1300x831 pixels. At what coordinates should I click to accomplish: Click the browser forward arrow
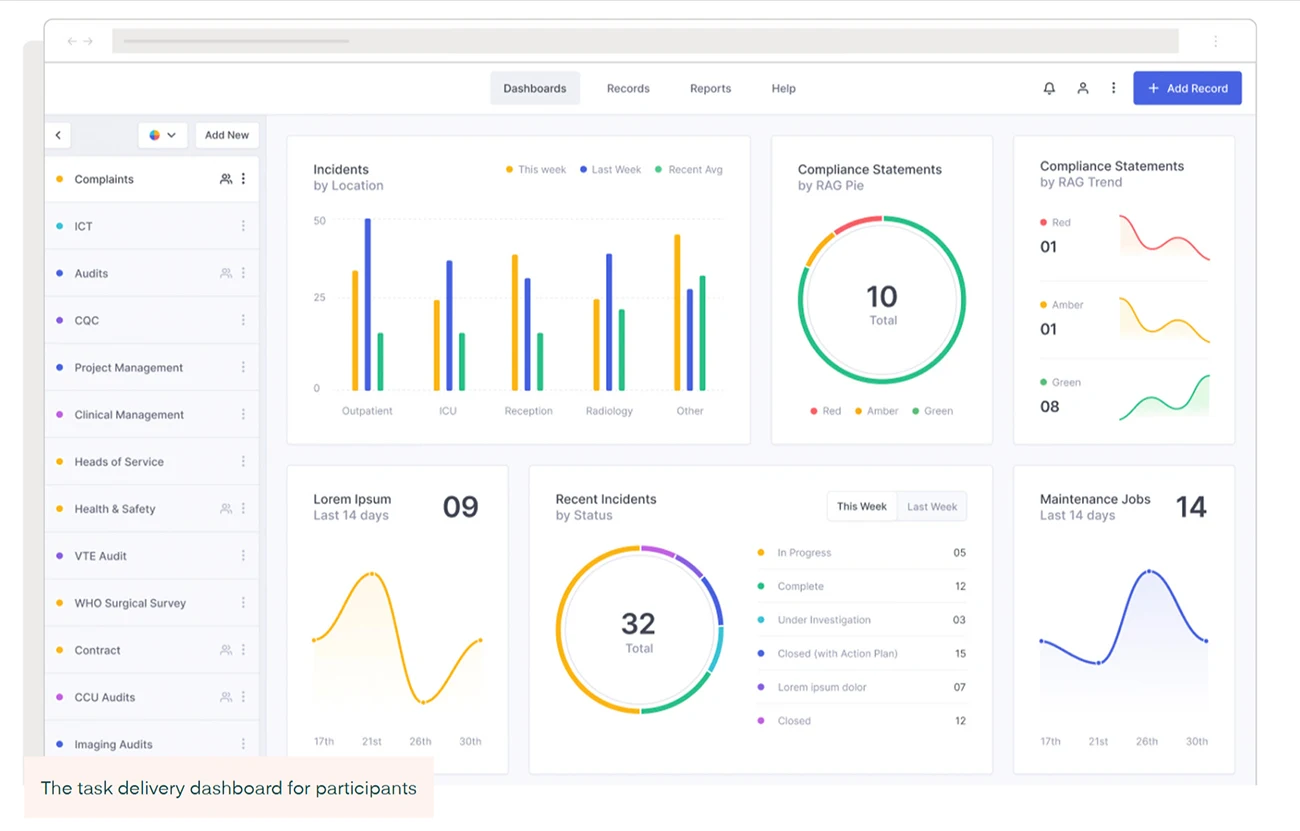(88, 41)
